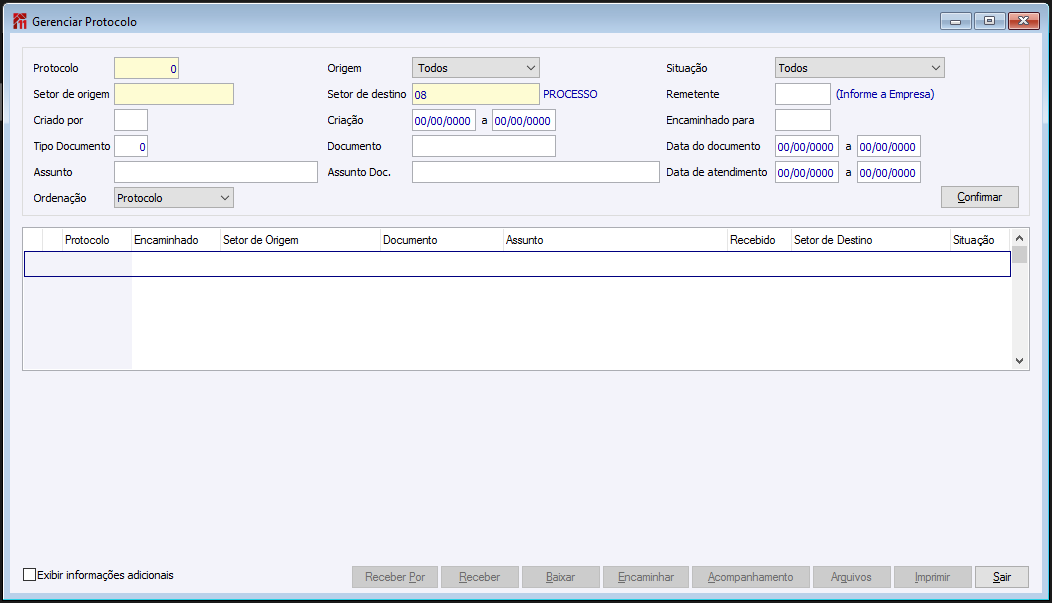Click the Criação end date field
This screenshot has width=1052, height=603.
click(523, 121)
